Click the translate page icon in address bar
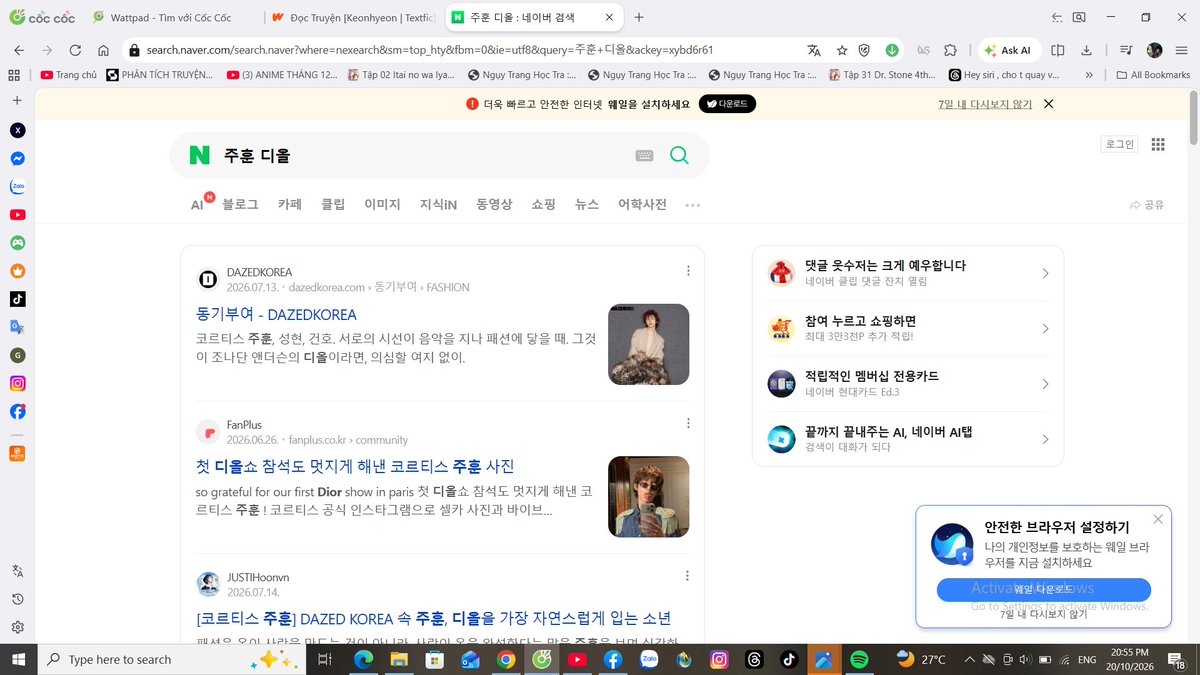The height and width of the screenshot is (675, 1200). [x=814, y=50]
